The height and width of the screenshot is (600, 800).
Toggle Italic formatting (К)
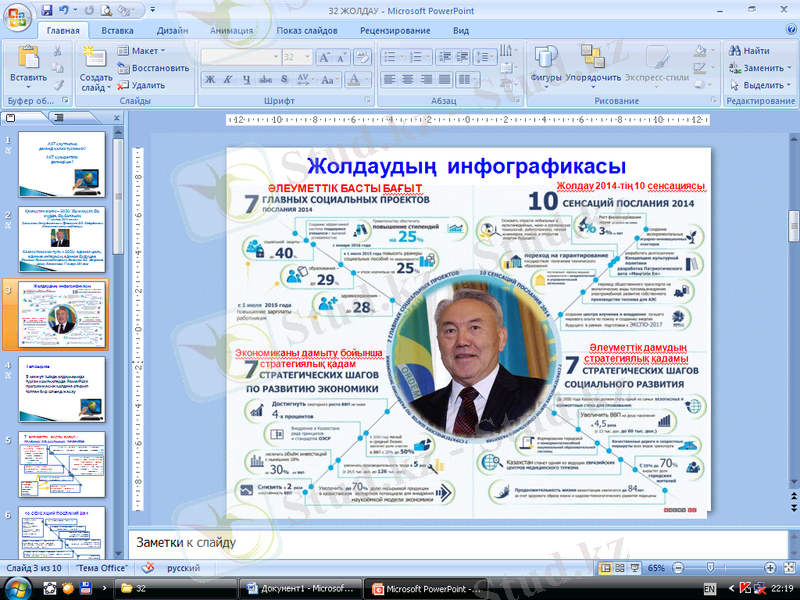click(x=229, y=80)
